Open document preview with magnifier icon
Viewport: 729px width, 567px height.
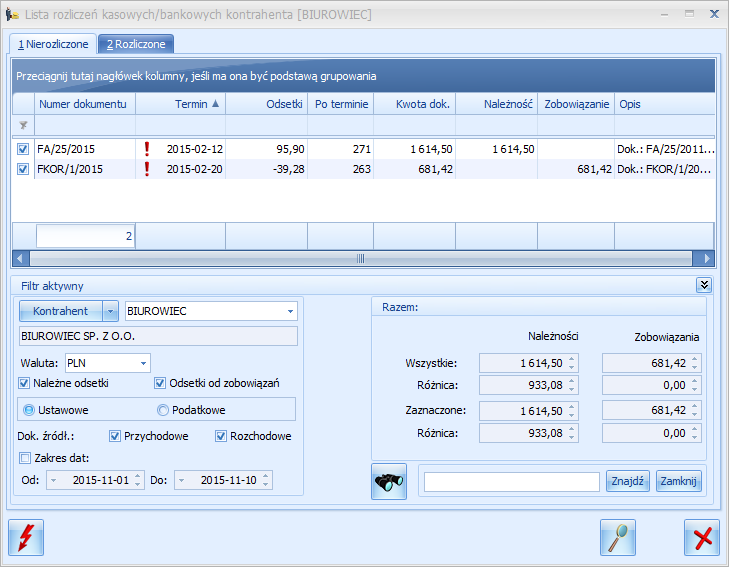618,537
